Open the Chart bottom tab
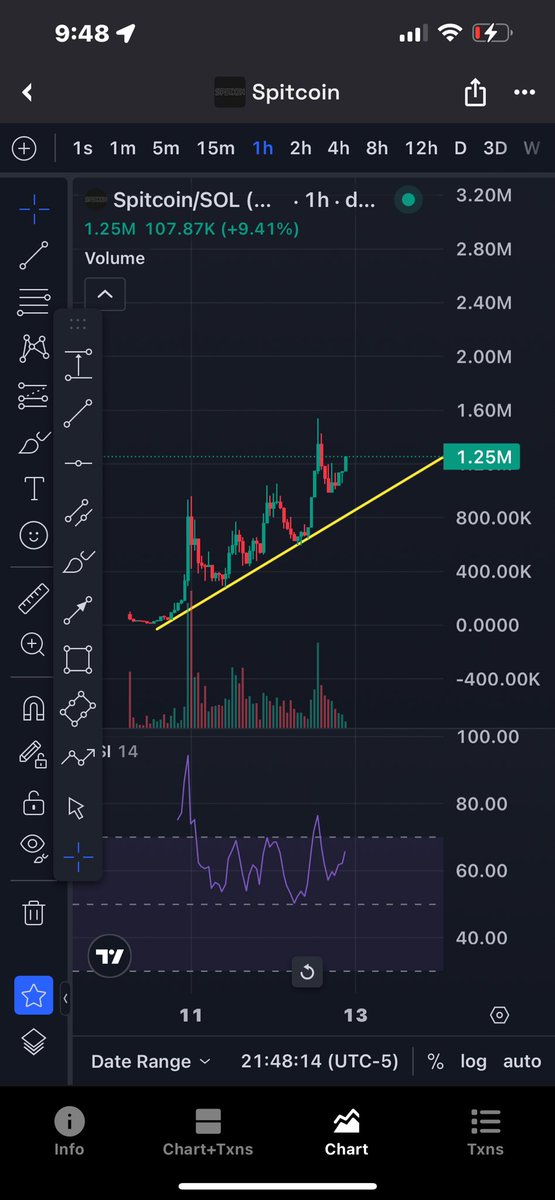This screenshot has height=1200, width=555. coord(347,1132)
